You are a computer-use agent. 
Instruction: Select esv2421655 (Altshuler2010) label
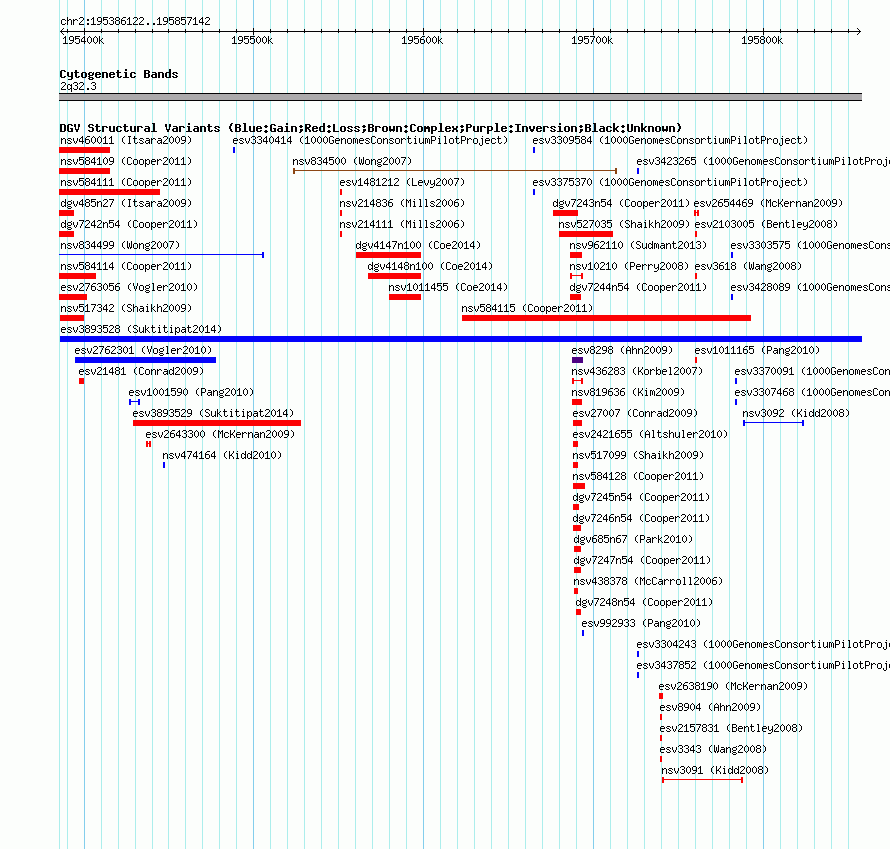coord(650,434)
